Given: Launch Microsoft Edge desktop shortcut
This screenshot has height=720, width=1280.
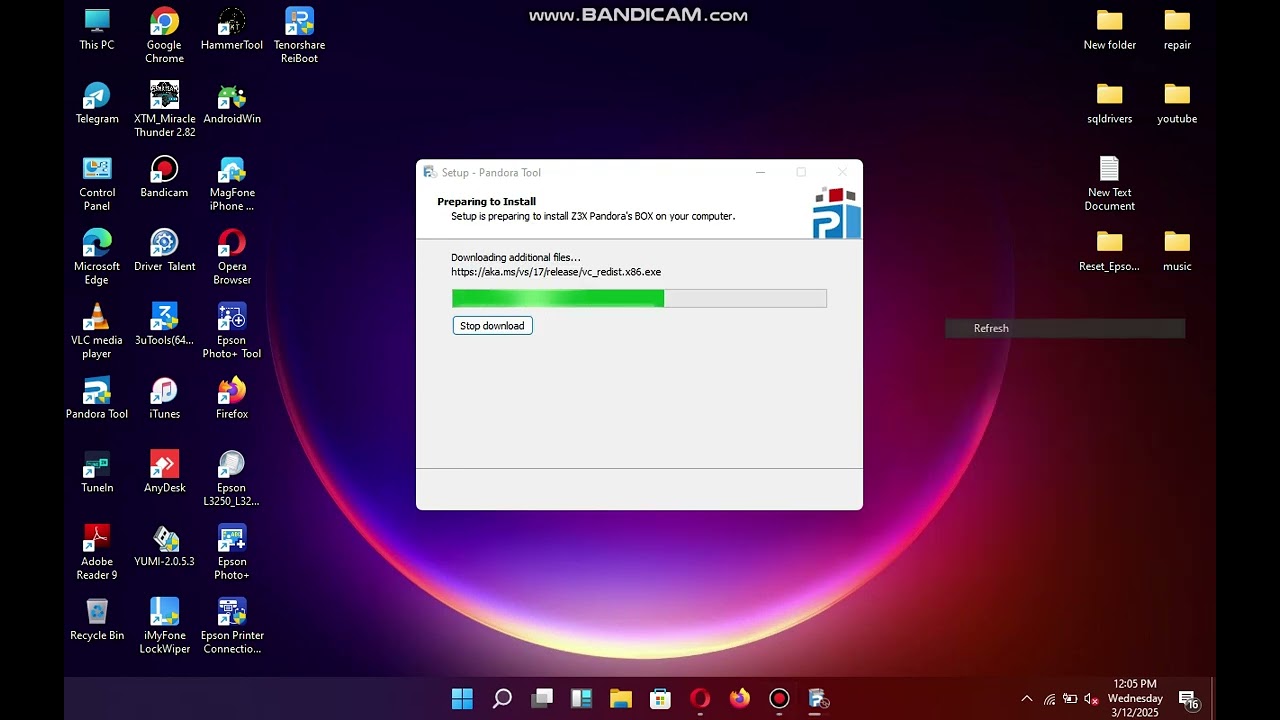Looking at the screenshot, I should [x=97, y=258].
